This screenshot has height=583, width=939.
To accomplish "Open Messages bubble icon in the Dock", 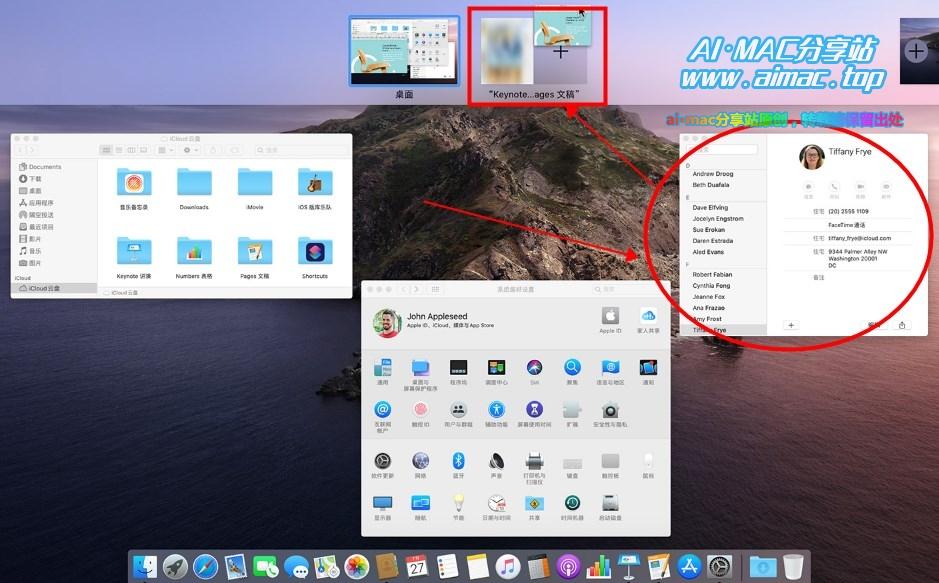I will (x=296, y=566).
